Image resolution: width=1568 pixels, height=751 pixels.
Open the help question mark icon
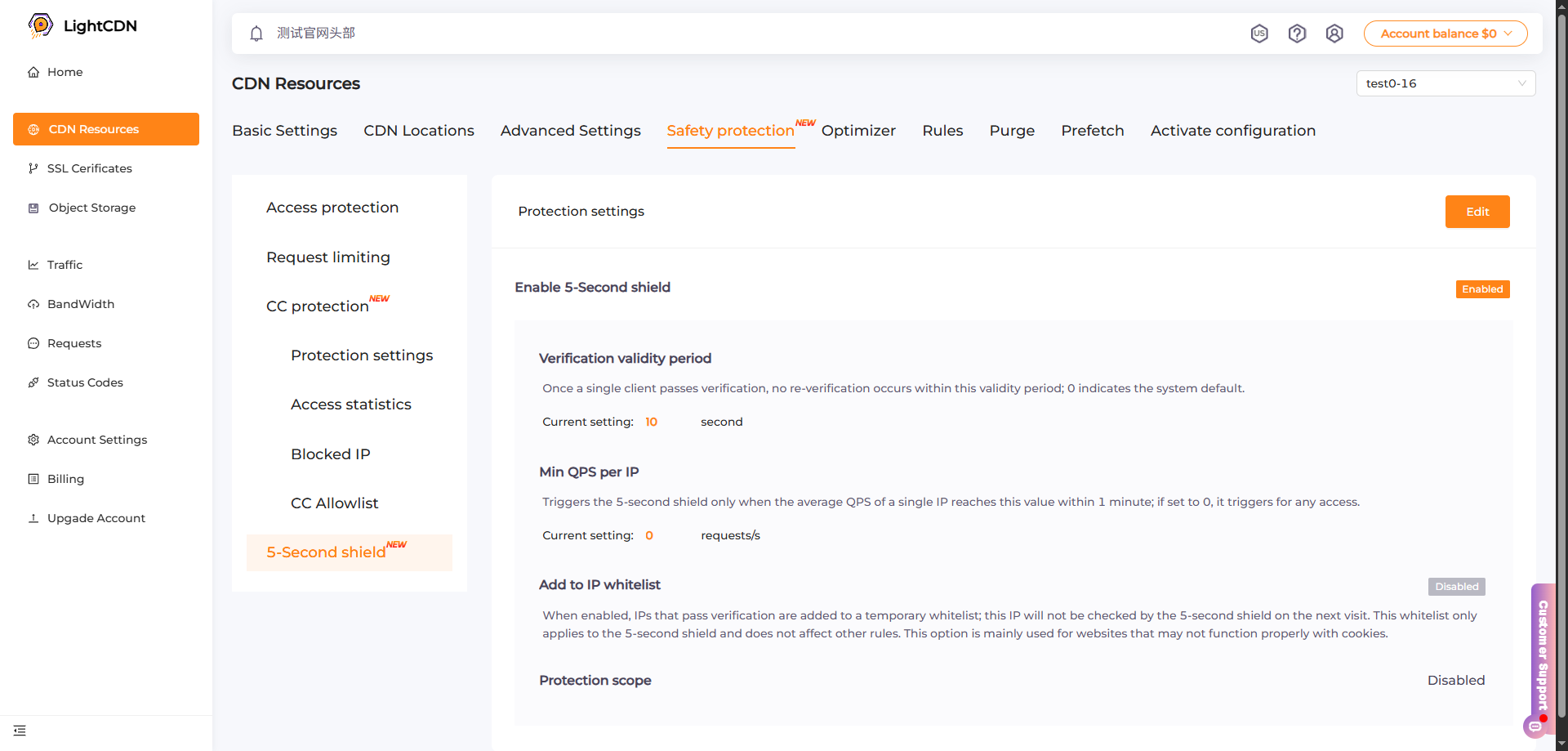click(1297, 34)
